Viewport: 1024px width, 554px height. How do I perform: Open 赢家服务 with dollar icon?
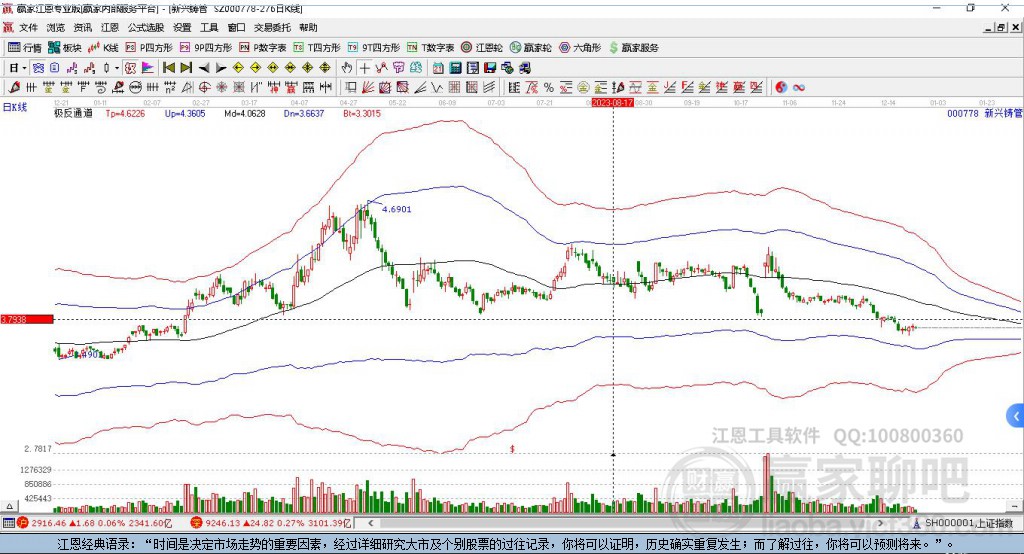click(633, 48)
